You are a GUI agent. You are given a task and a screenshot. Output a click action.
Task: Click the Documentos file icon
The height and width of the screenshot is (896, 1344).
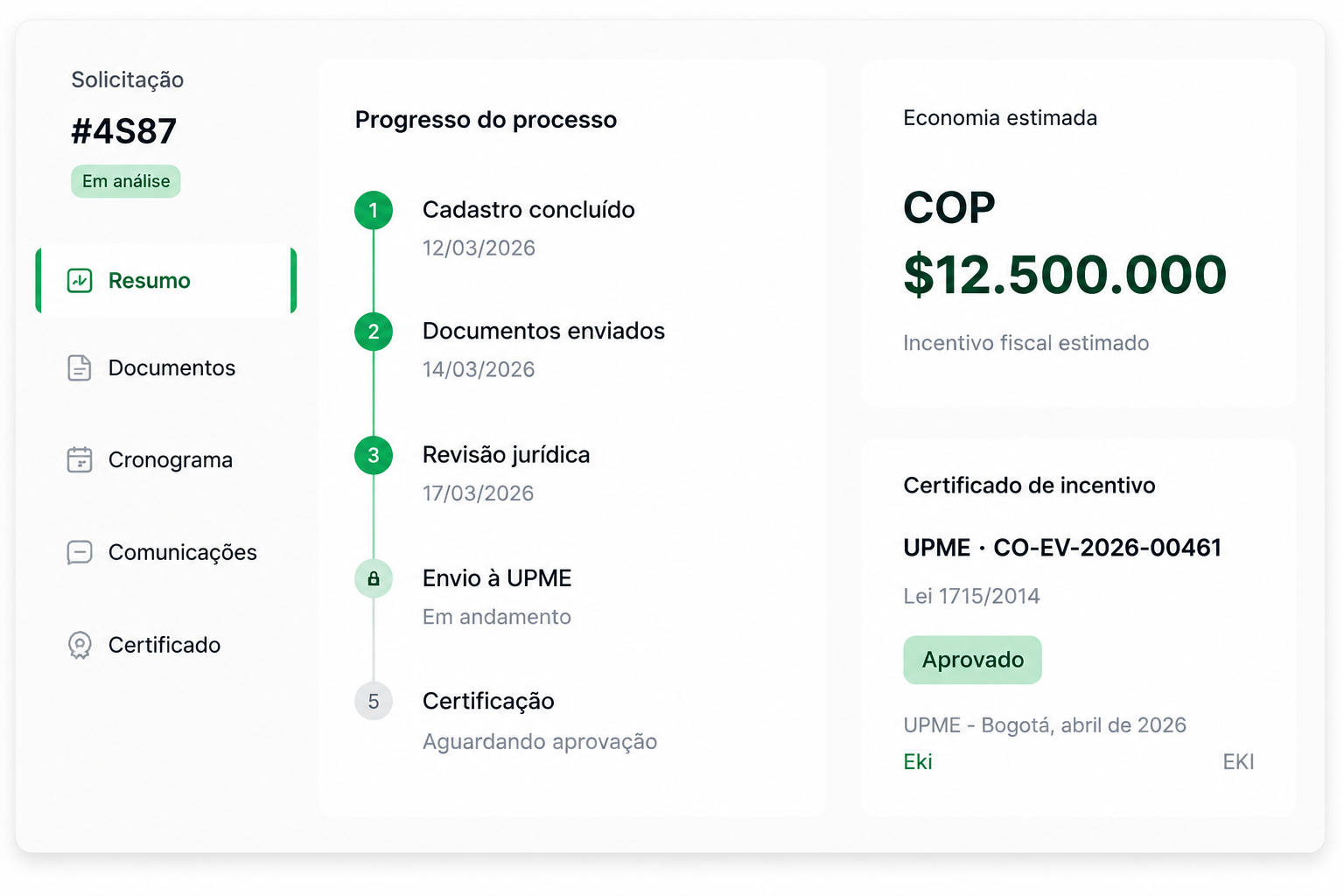pyautogui.click(x=80, y=368)
